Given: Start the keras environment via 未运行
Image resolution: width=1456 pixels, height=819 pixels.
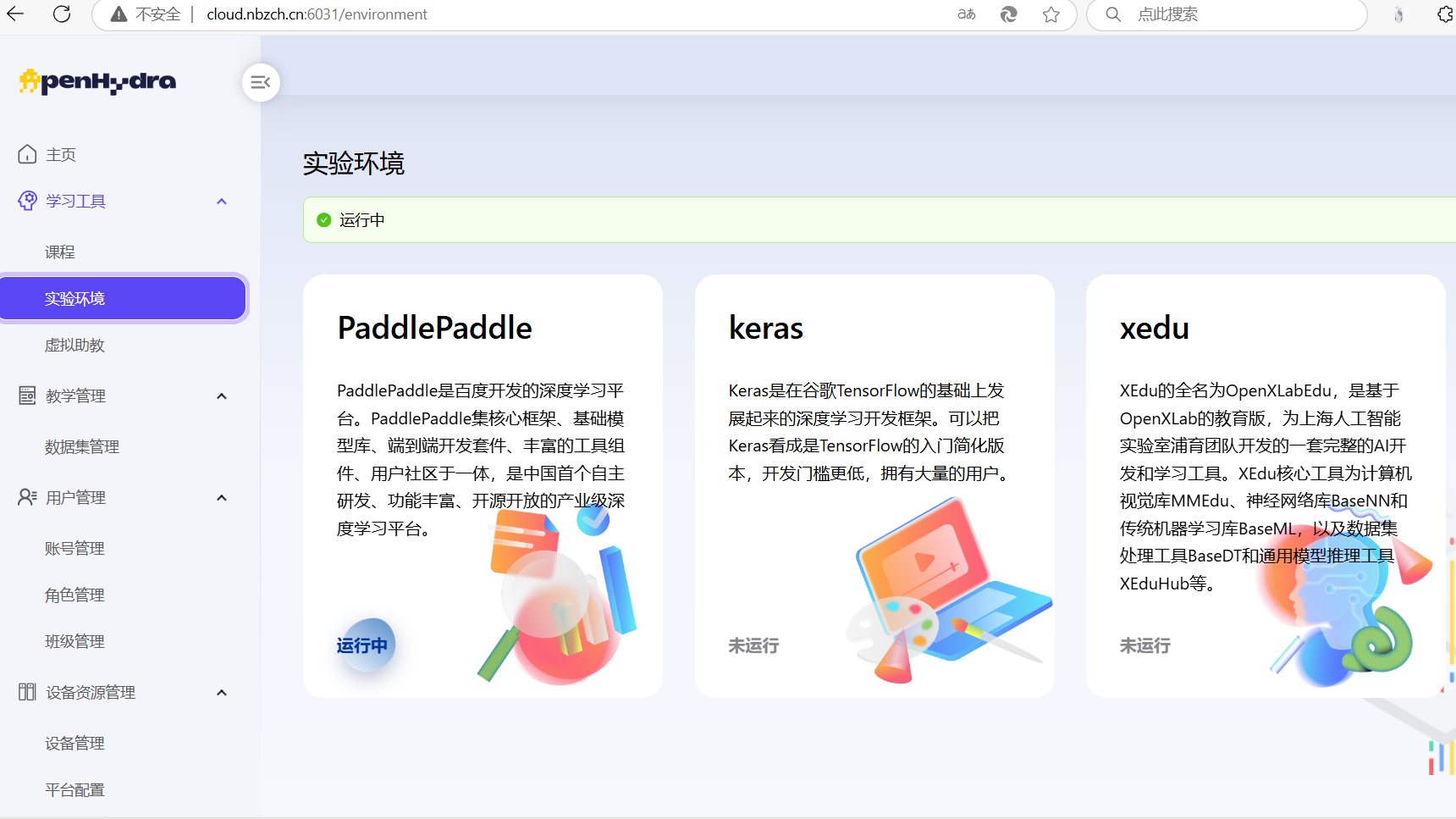Looking at the screenshot, I should click(x=753, y=646).
